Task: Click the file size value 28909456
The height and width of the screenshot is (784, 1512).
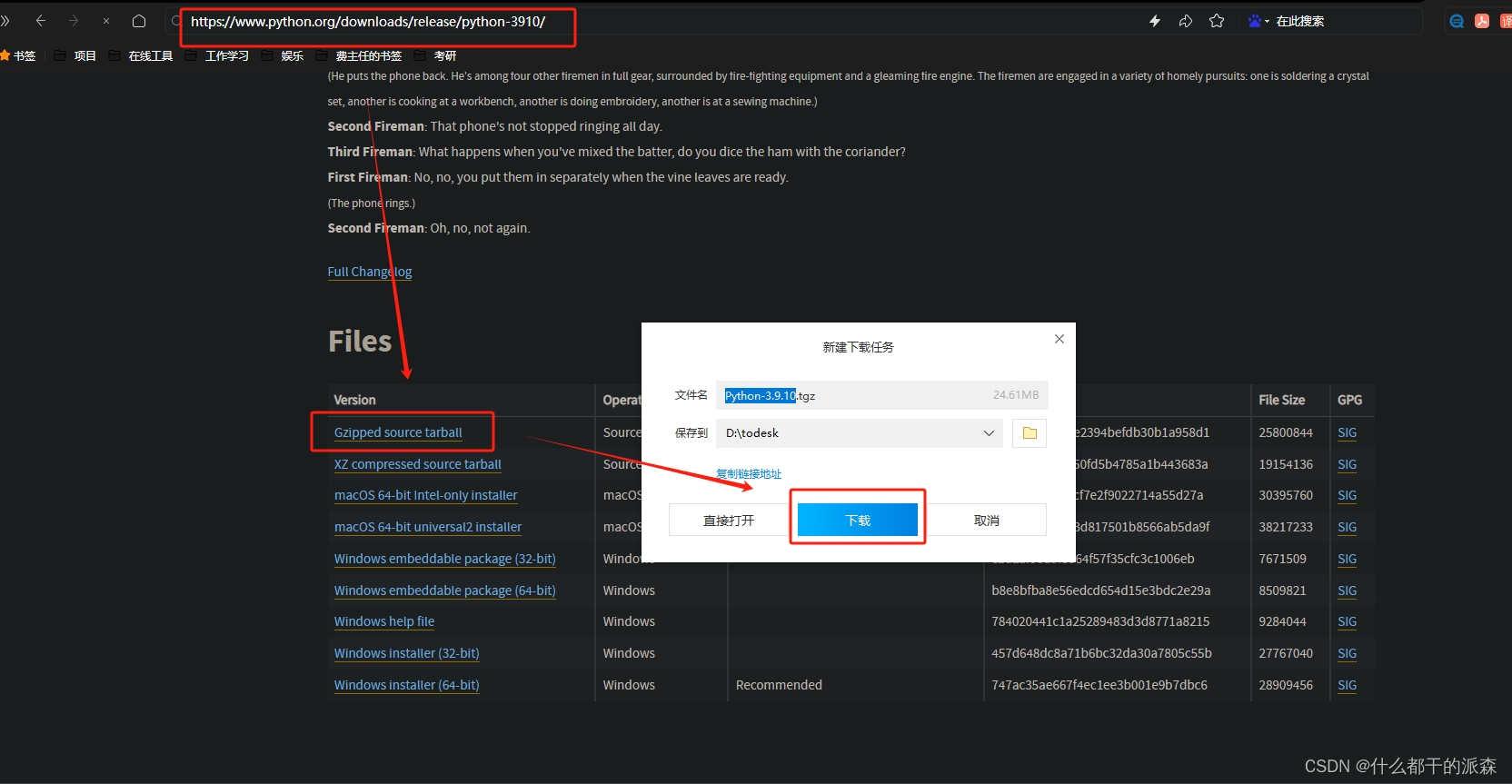Action: pos(1286,685)
